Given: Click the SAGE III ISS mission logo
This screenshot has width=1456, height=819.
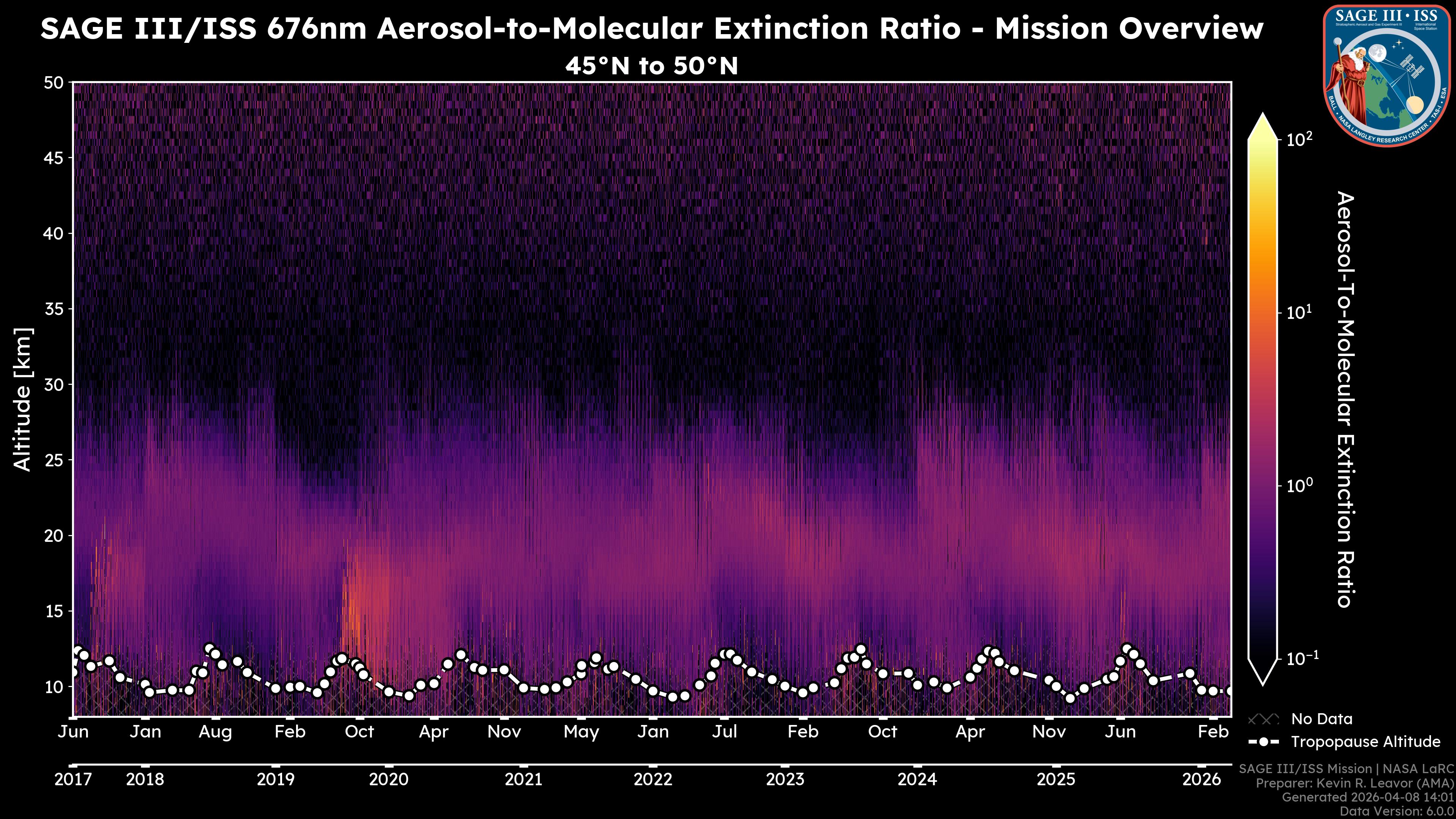Looking at the screenshot, I should point(1387,76).
